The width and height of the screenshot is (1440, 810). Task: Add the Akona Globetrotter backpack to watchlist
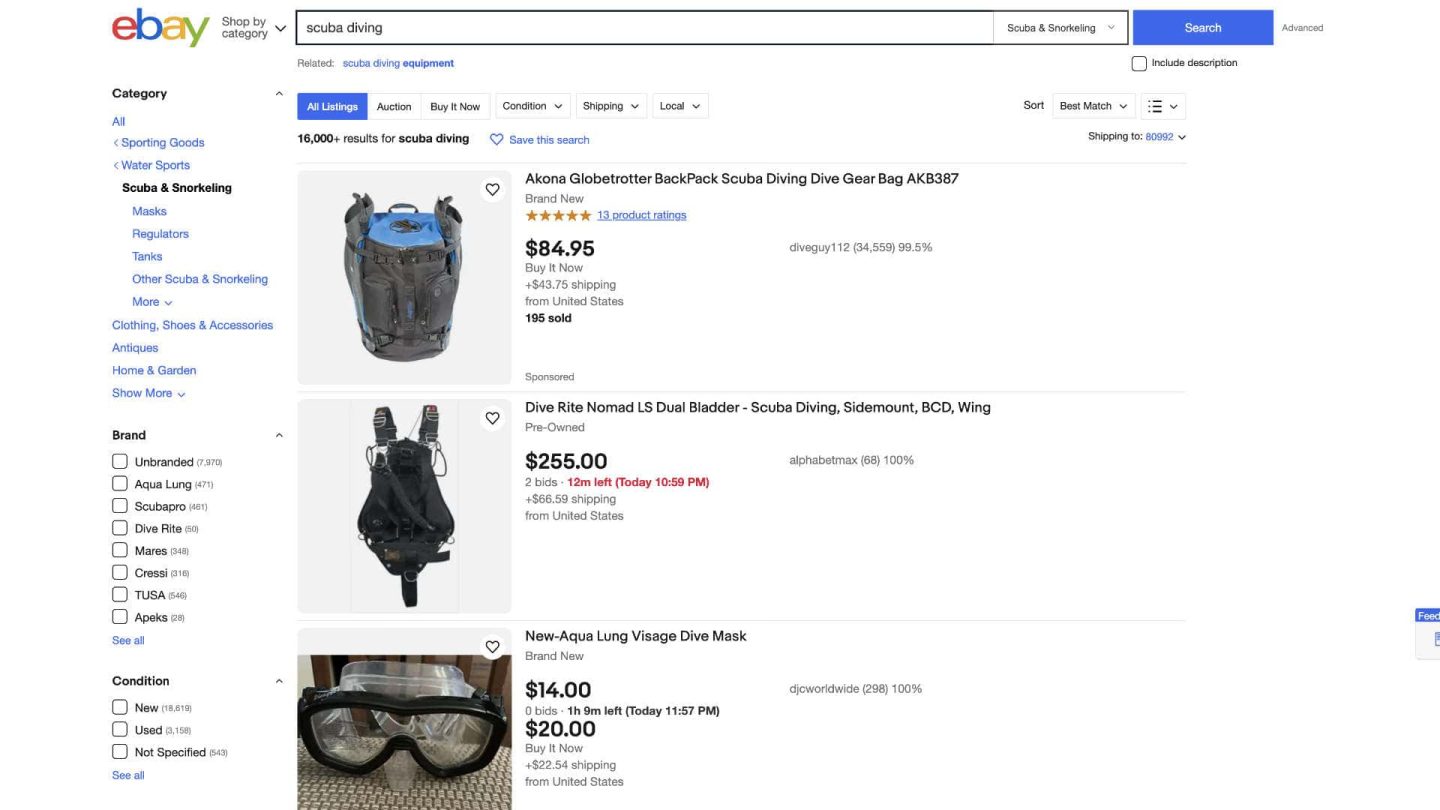492,189
